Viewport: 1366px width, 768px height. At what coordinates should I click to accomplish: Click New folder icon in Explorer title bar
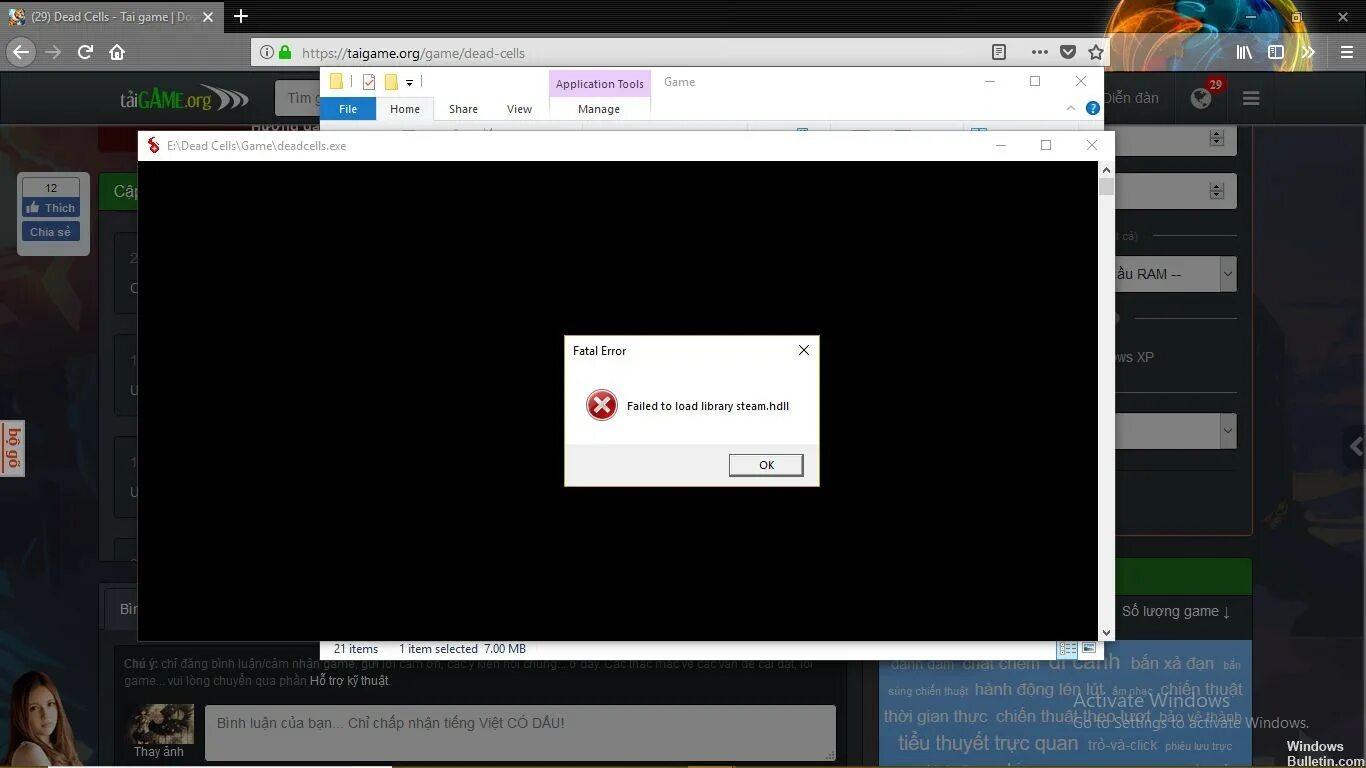(391, 82)
